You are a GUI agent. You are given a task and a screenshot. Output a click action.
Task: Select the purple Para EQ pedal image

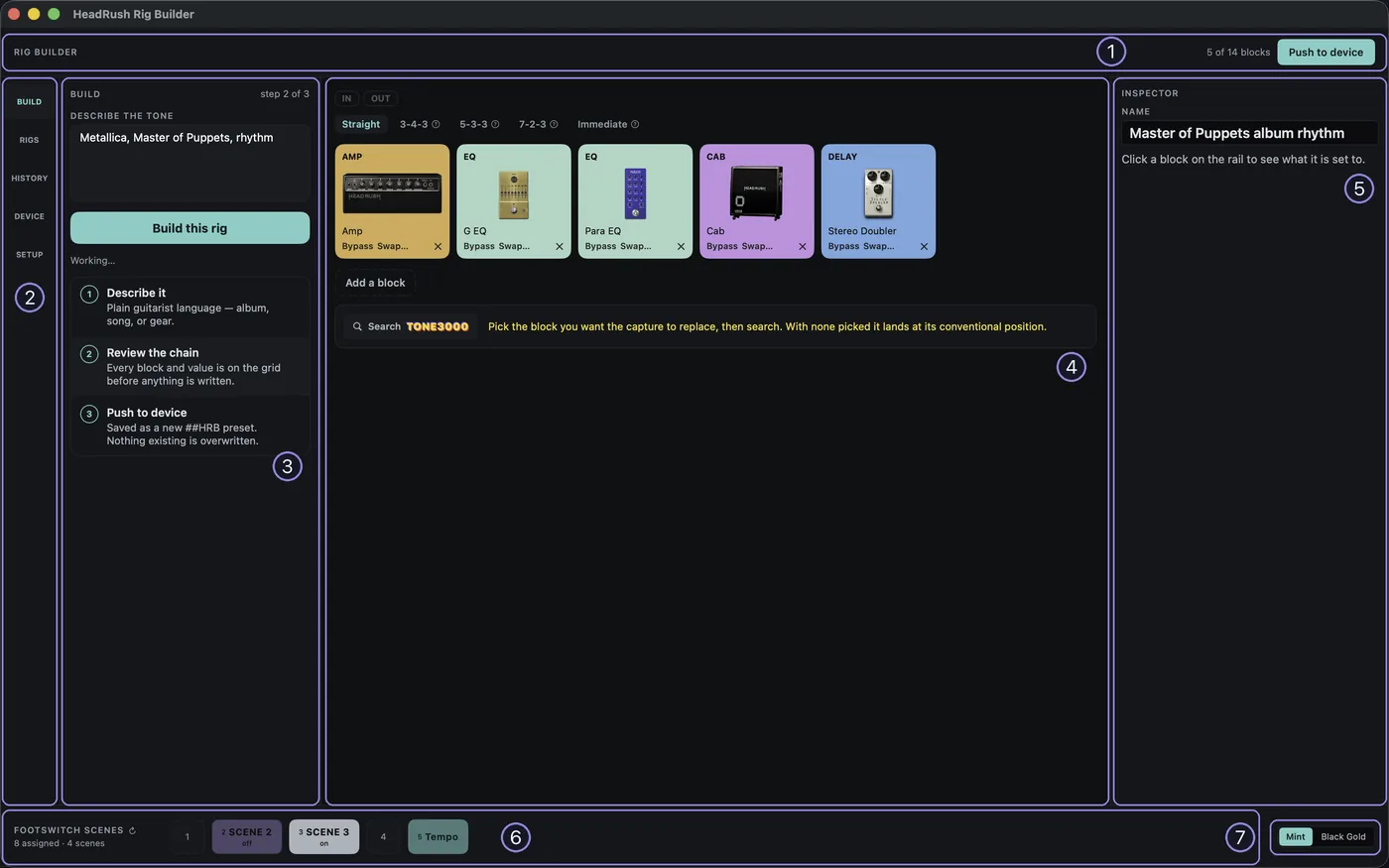pos(635,193)
